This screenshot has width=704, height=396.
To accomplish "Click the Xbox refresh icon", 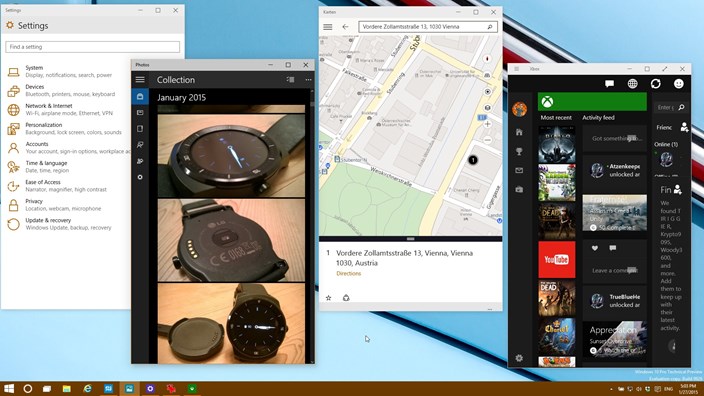I will [x=656, y=84].
